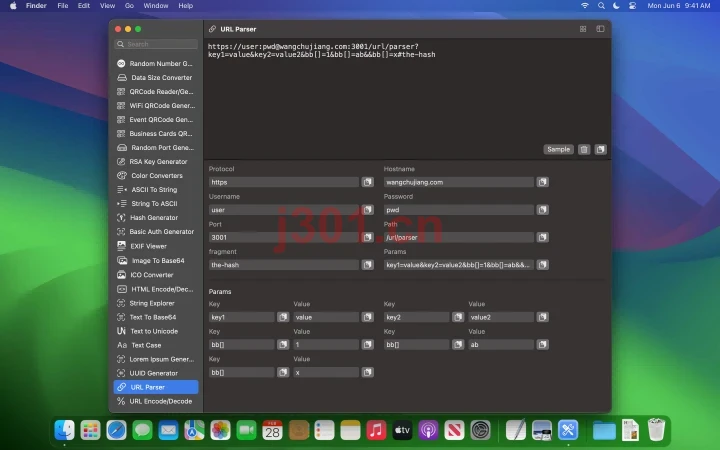
Task: Open Safari from the Dock
Action: click(116, 431)
